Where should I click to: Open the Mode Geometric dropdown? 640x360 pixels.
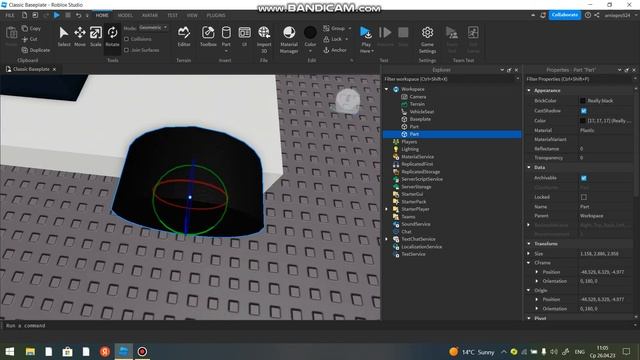[153, 28]
